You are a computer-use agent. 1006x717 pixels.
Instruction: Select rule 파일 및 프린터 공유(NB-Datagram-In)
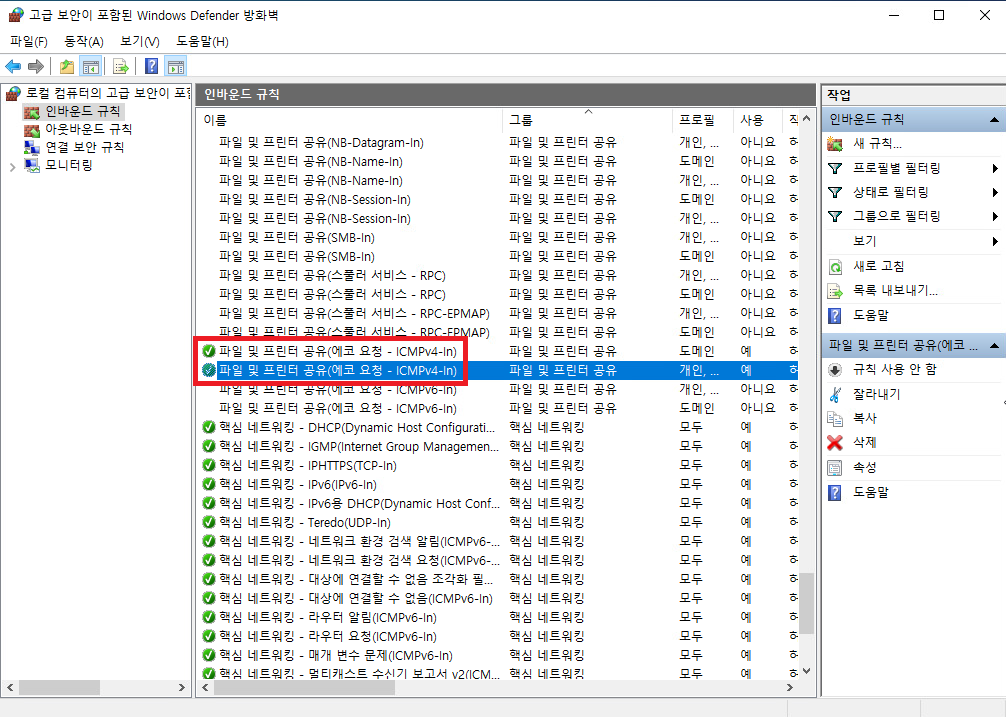[321, 142]
